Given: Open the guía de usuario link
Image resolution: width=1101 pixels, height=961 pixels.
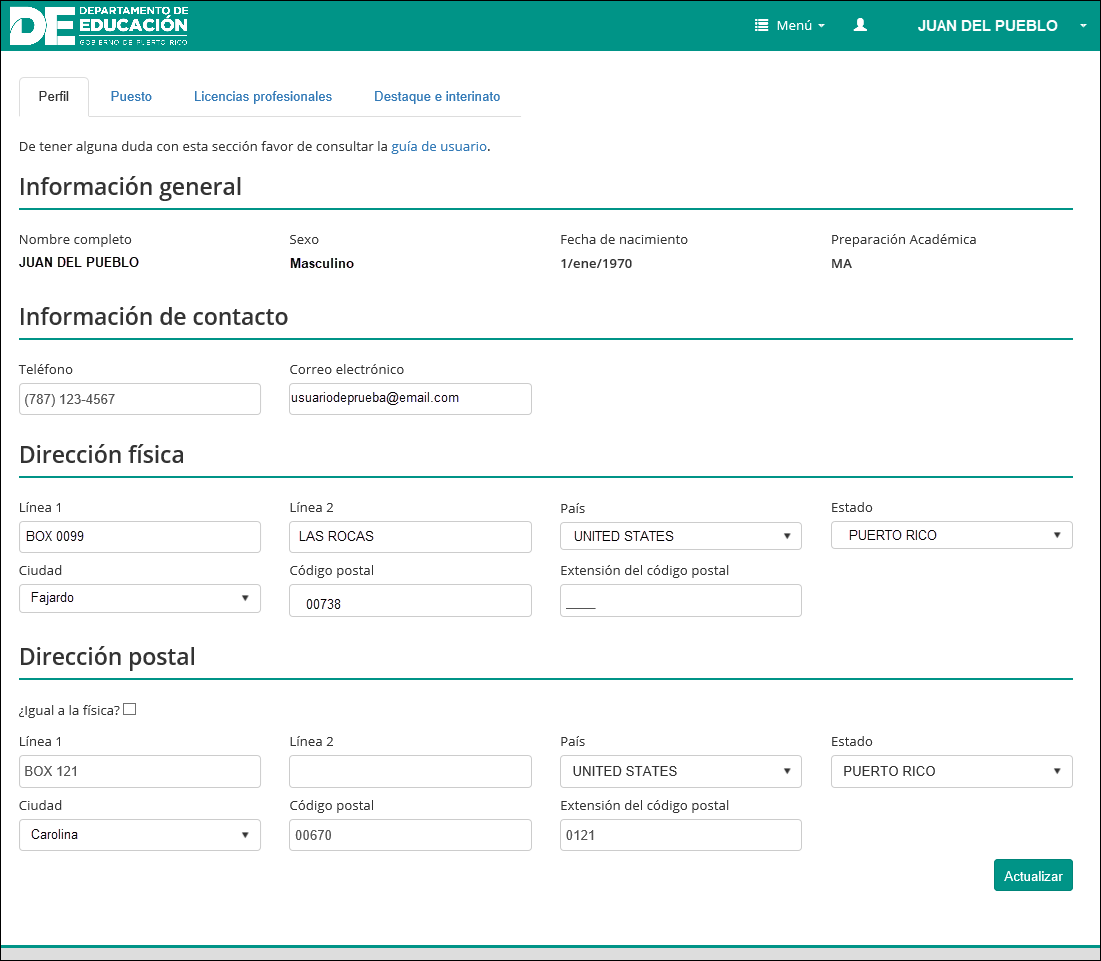Looking at the screenshot, I should pos(439,146).
